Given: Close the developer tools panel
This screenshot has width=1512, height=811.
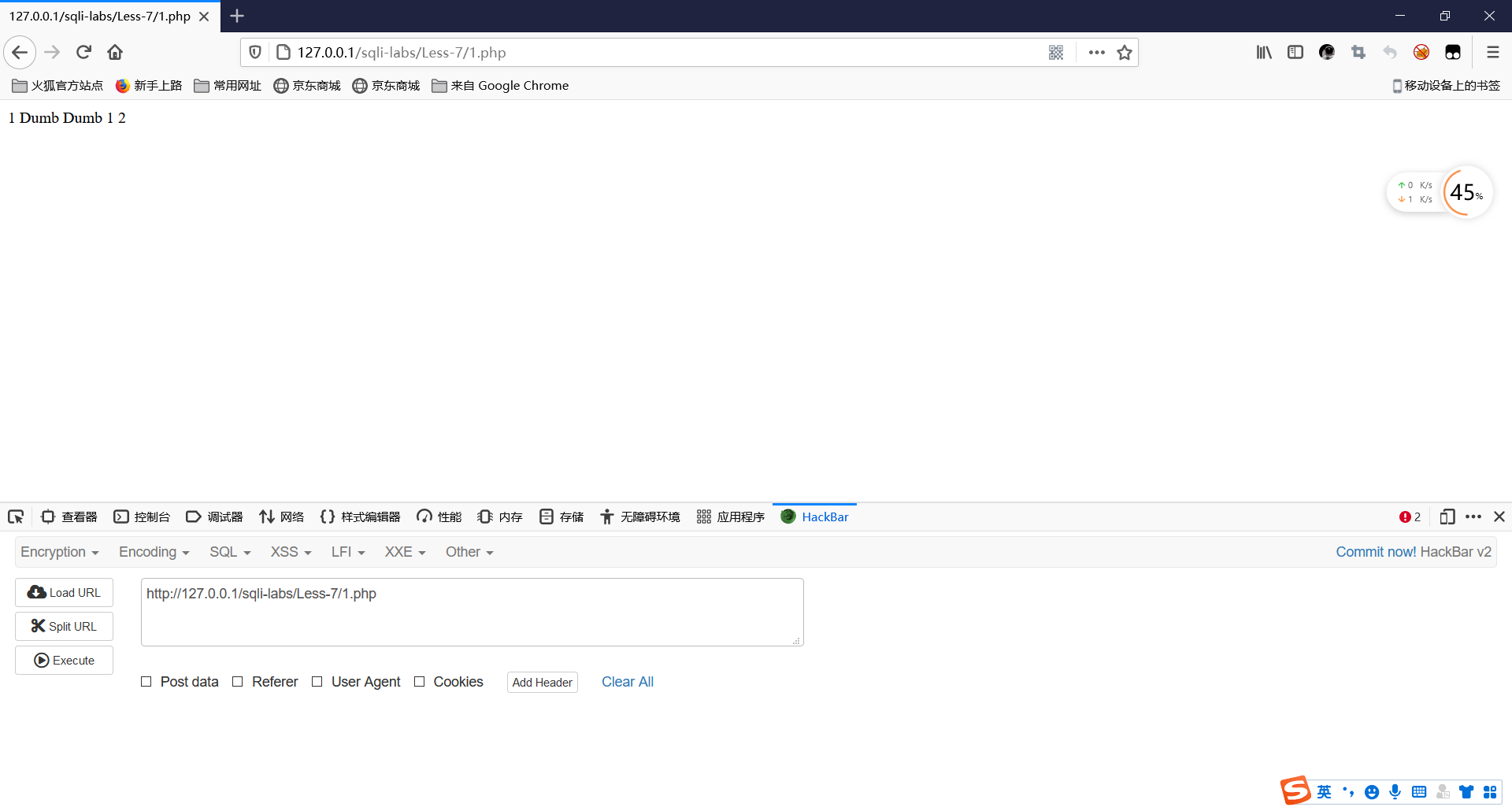Looking at the screenshot, I should 1499,517.
